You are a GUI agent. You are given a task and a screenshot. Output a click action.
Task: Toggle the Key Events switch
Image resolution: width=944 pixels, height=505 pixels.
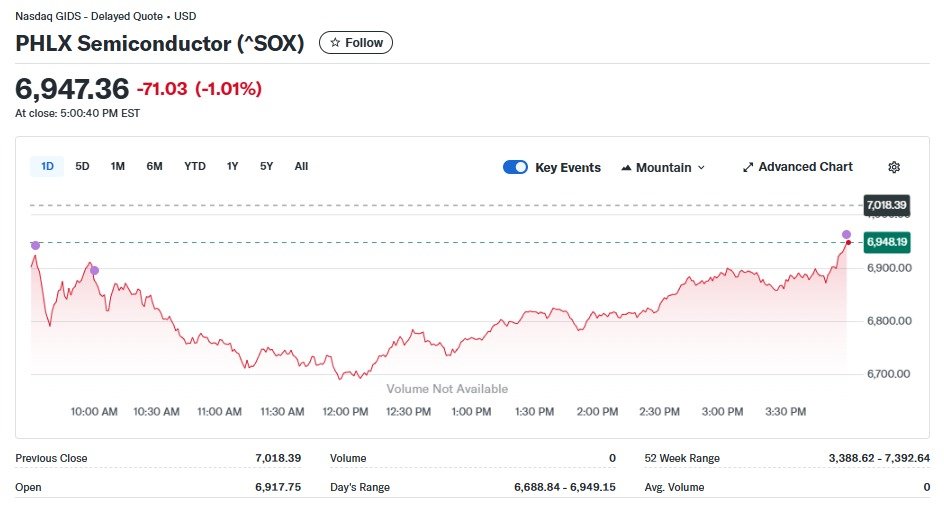515,167
